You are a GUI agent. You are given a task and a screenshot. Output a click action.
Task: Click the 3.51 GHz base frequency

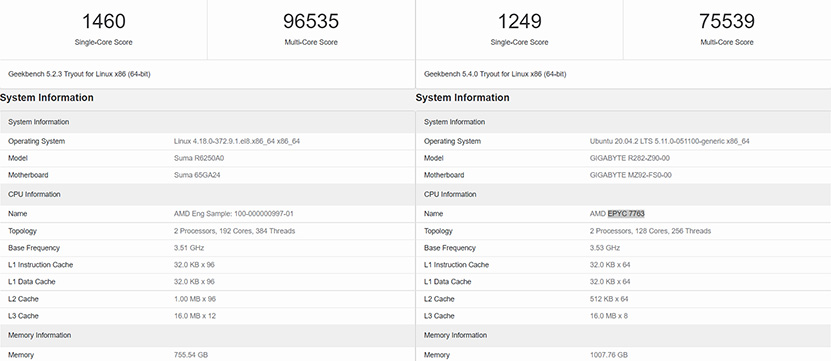tap(189, 248)
